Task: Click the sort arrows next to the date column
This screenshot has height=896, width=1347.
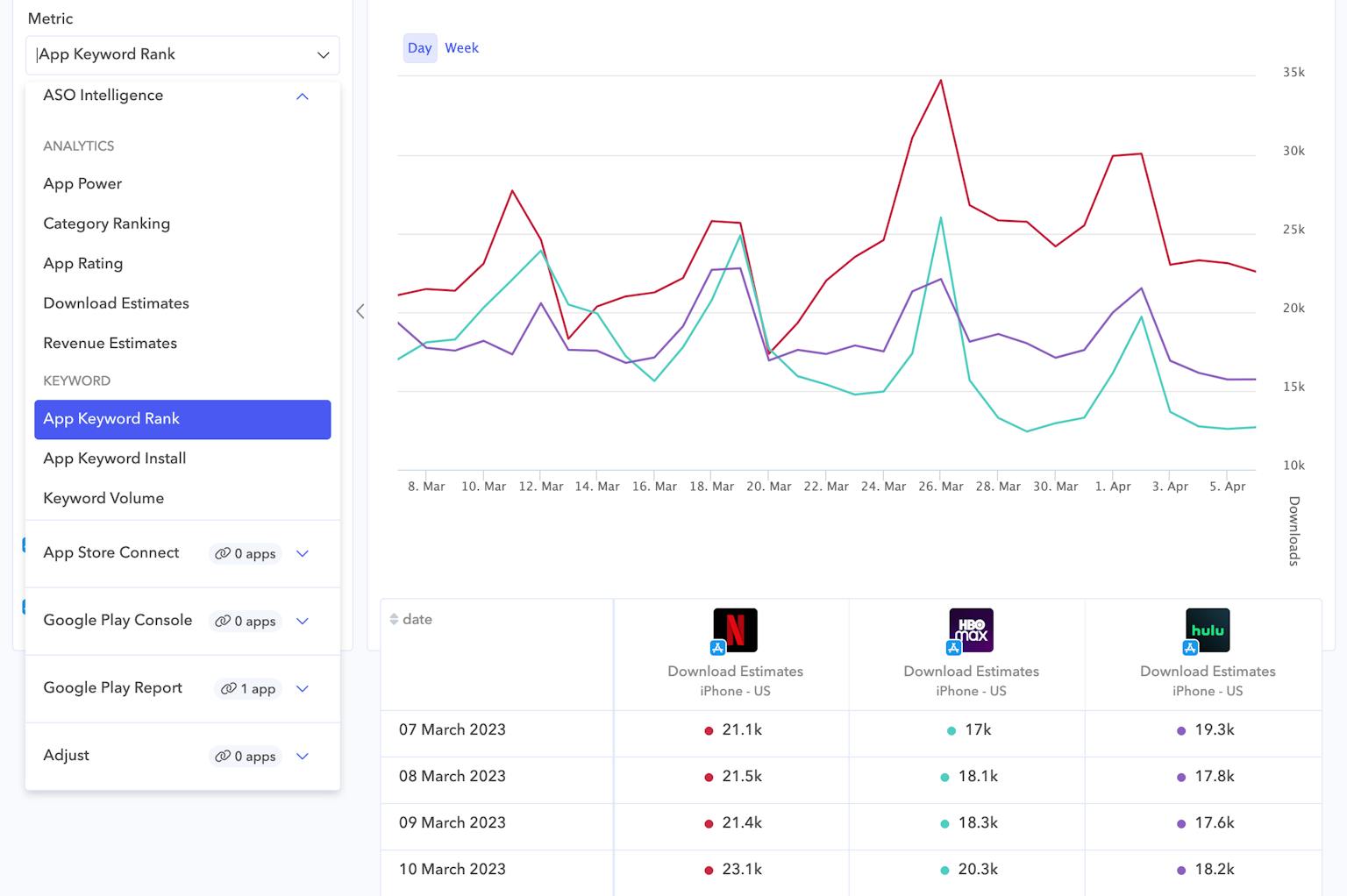Action: click(x=392, y=619)
